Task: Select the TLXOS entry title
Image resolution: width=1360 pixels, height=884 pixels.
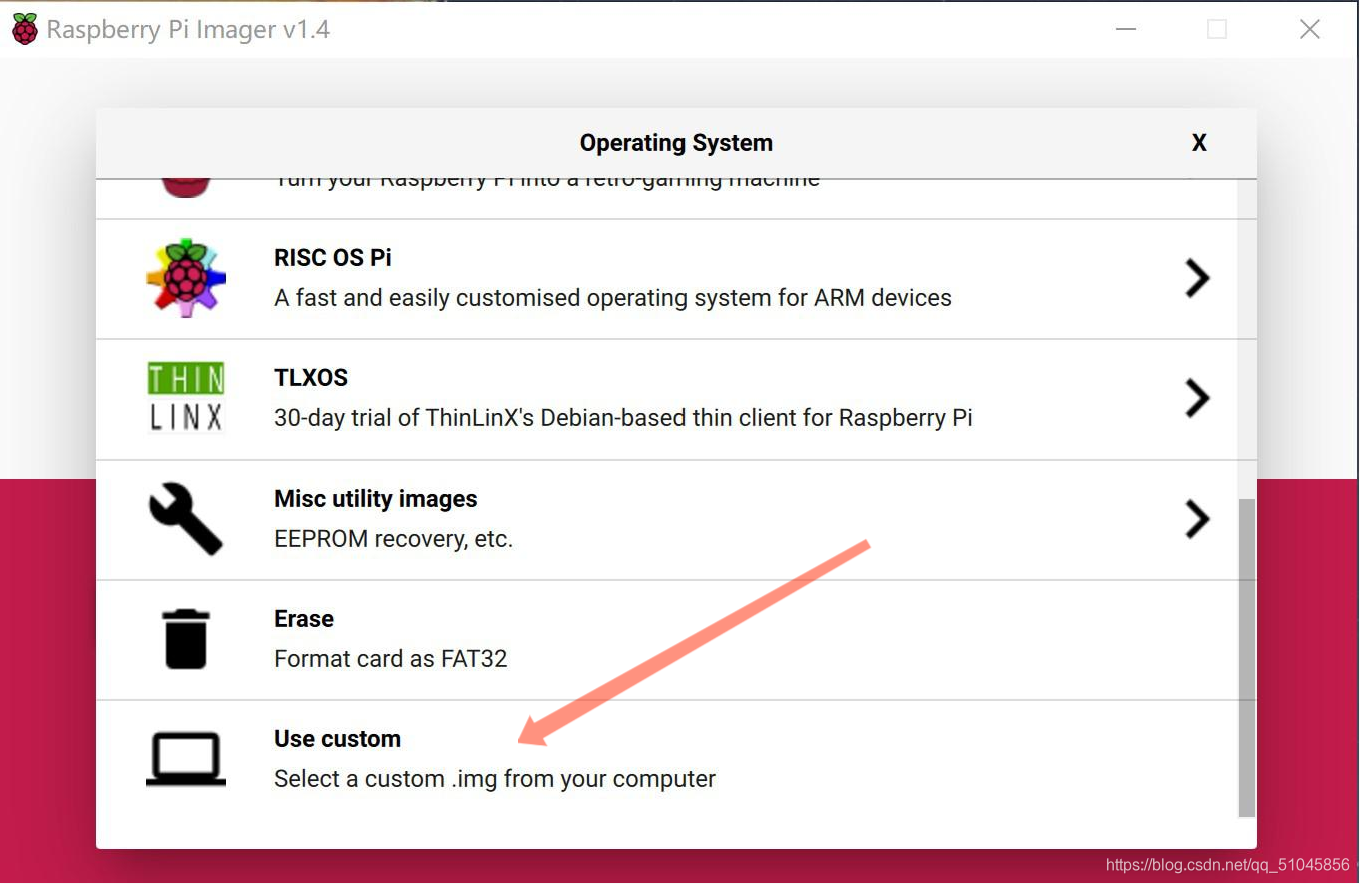Action: tap(311, 378)
